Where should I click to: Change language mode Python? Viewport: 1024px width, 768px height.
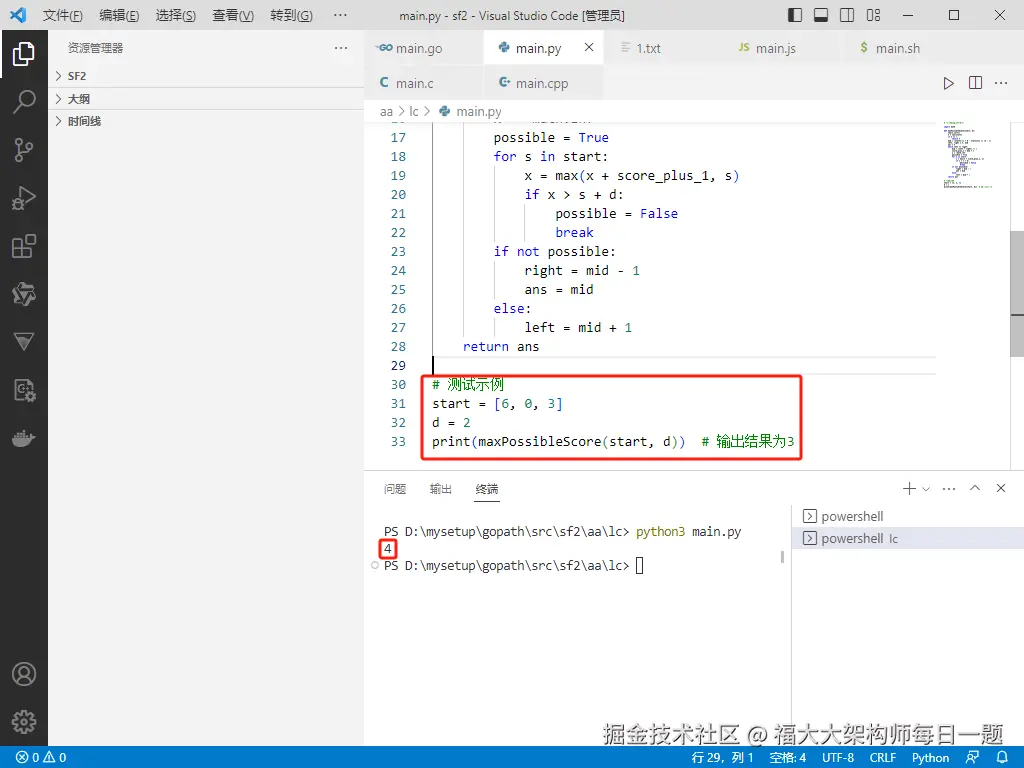(930, 758)
